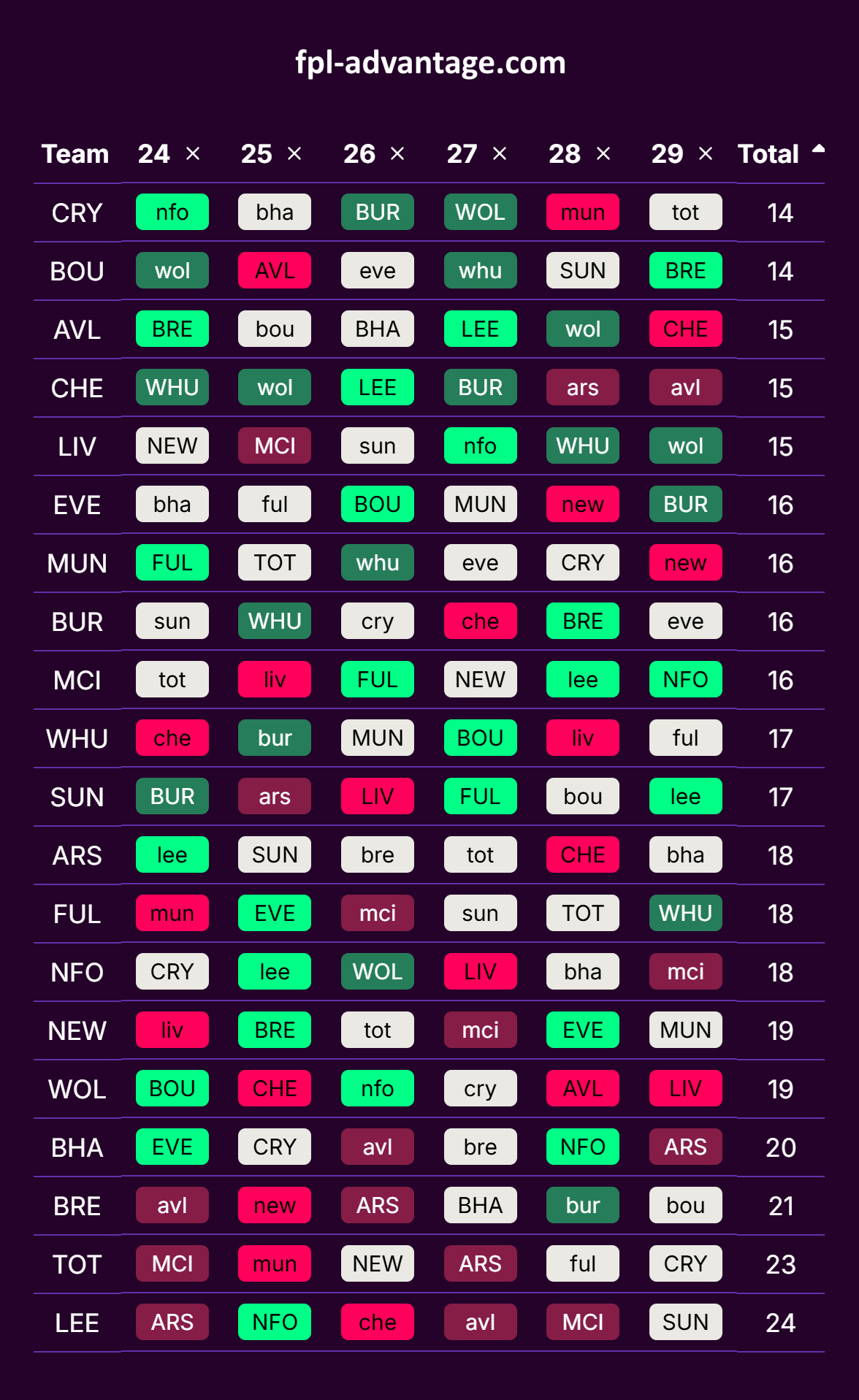Click Arsenal's red CHE fixture in gameweek 28
Image resolution: width=859 pixels, height=1400 pixels.
tap(582, 855)
